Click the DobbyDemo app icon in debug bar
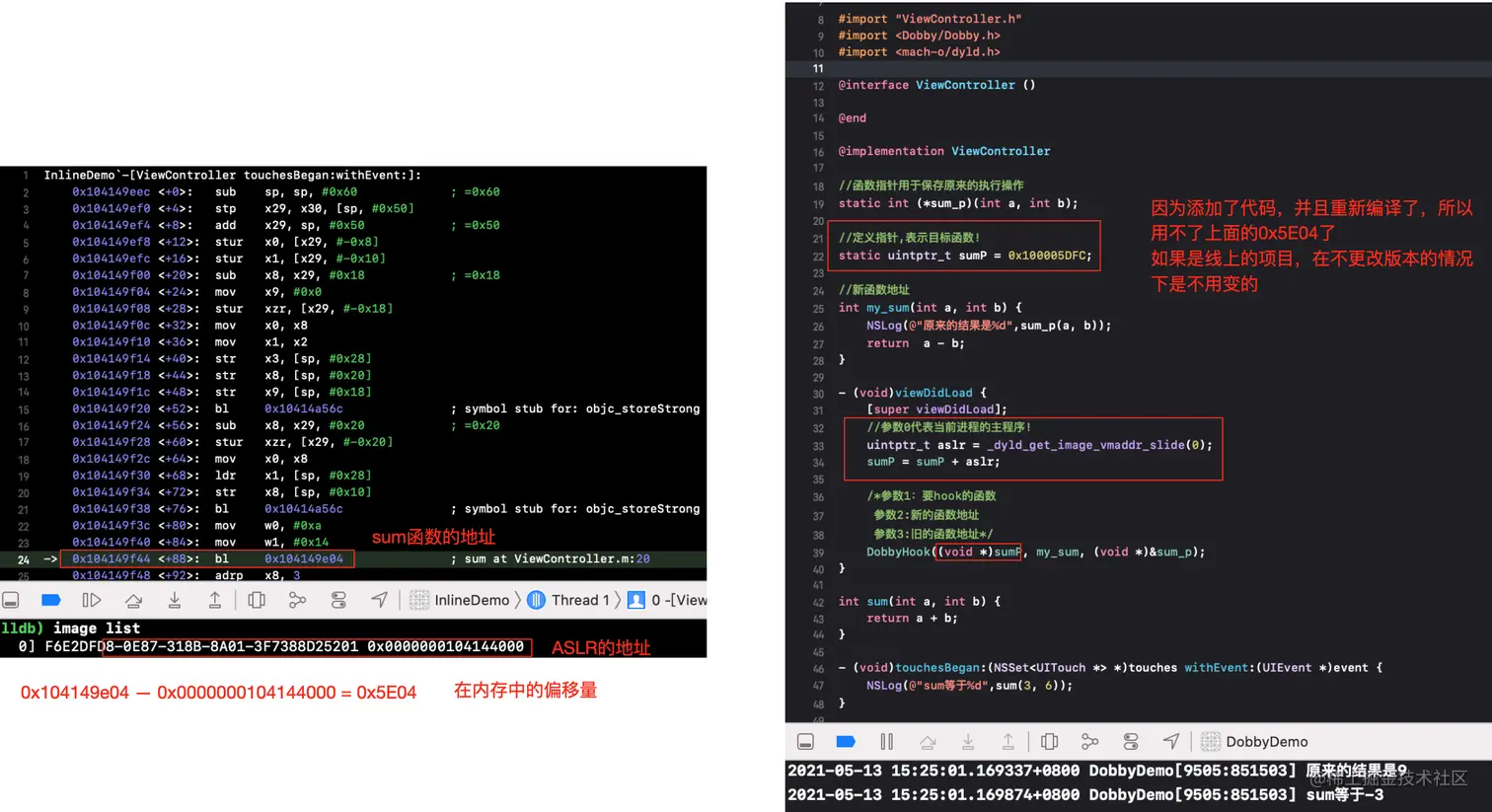 1211,741
